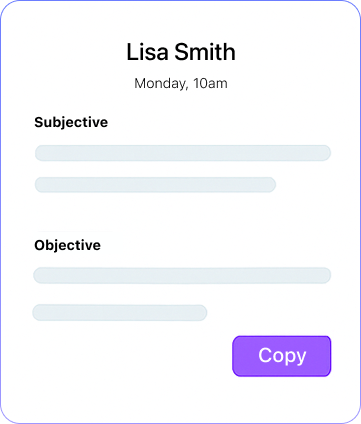361x424 pixels.
Task: Click the word Smith in the title
Action: pyautogui.click(x=205, y=52)
